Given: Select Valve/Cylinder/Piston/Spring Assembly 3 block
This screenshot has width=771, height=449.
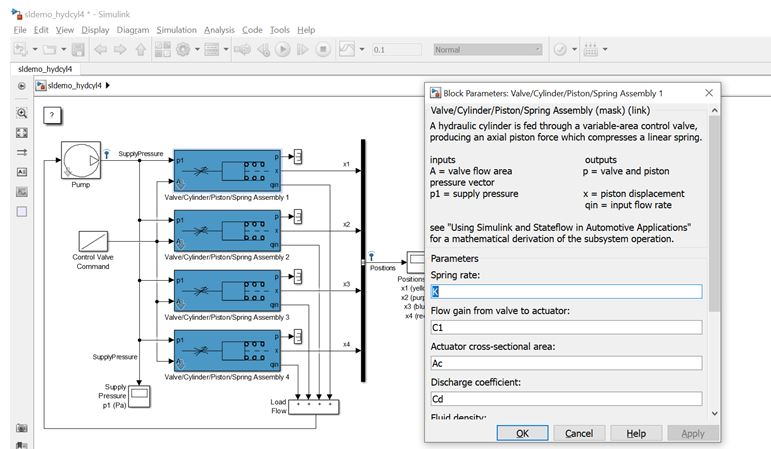Looking at the screenshot, I should tap(227, 290).
